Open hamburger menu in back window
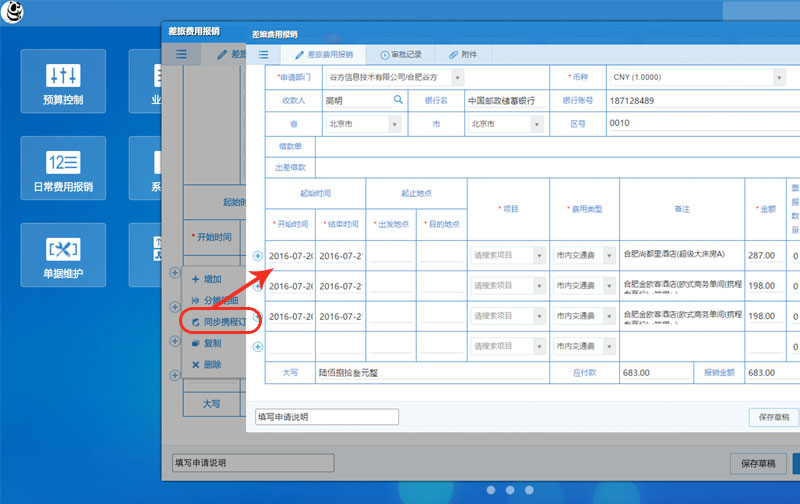Screen dimensions: 800x504 point(181,54)
